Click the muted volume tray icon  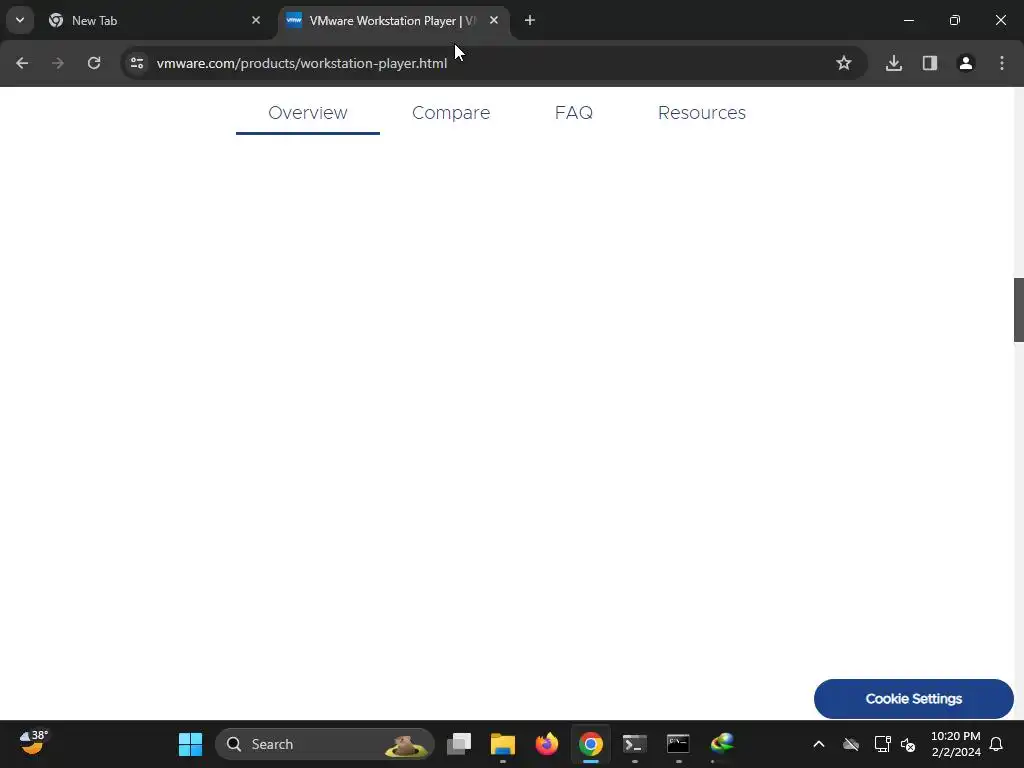(x=908, y=744)
